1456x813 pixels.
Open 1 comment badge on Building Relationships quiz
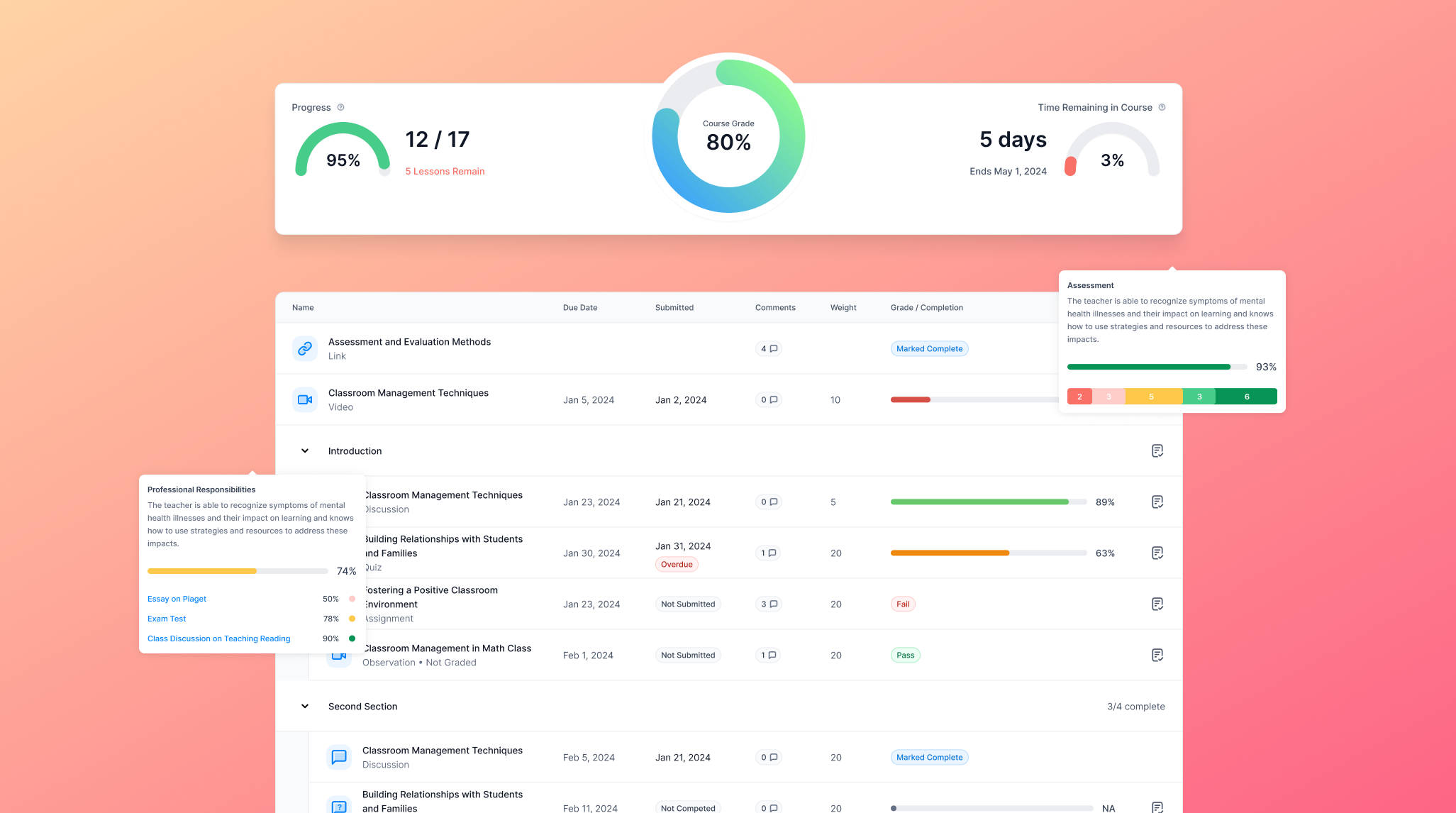coord(769,553)
